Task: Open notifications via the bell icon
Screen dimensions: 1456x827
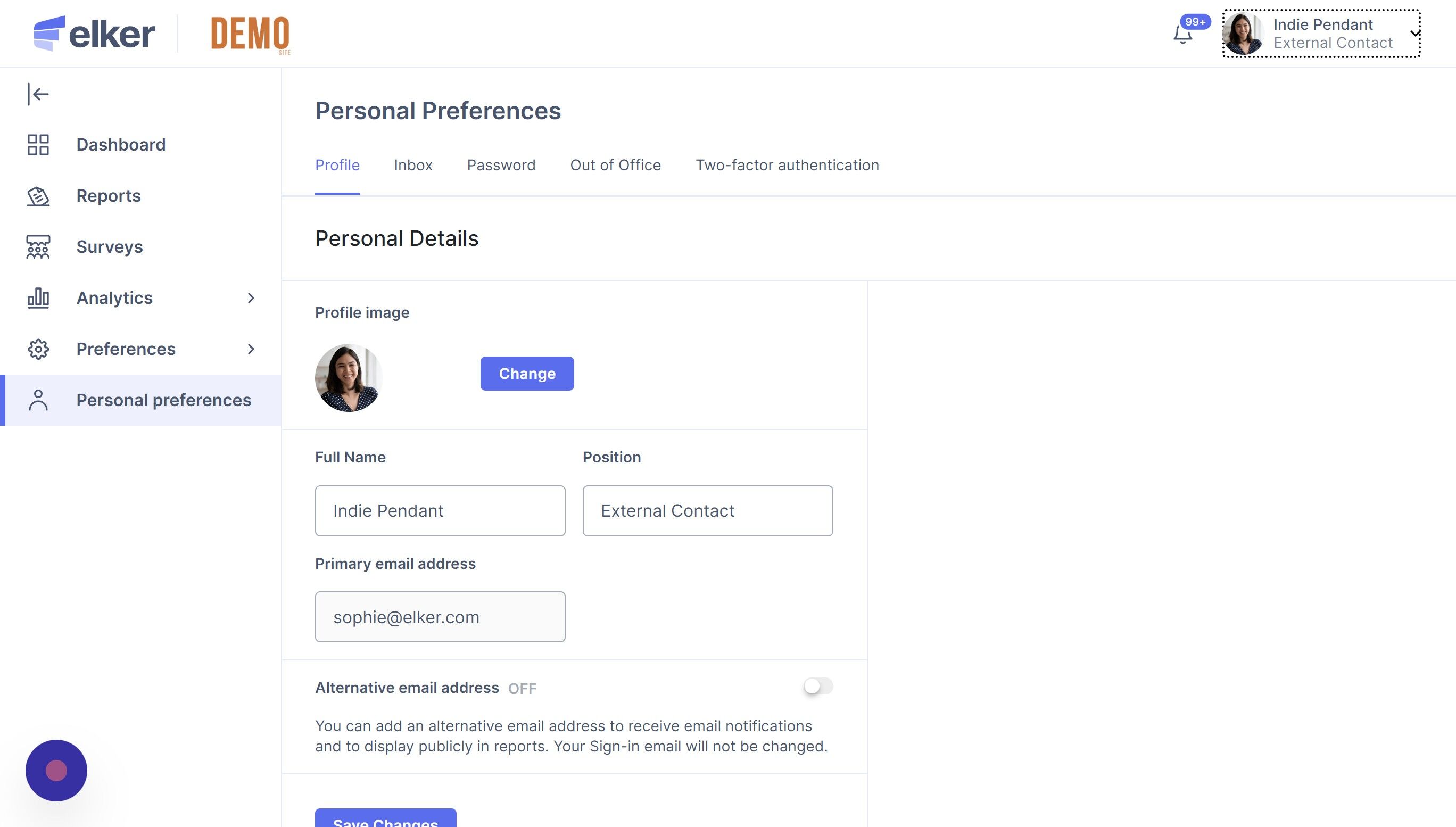Action: point(1183,35)
